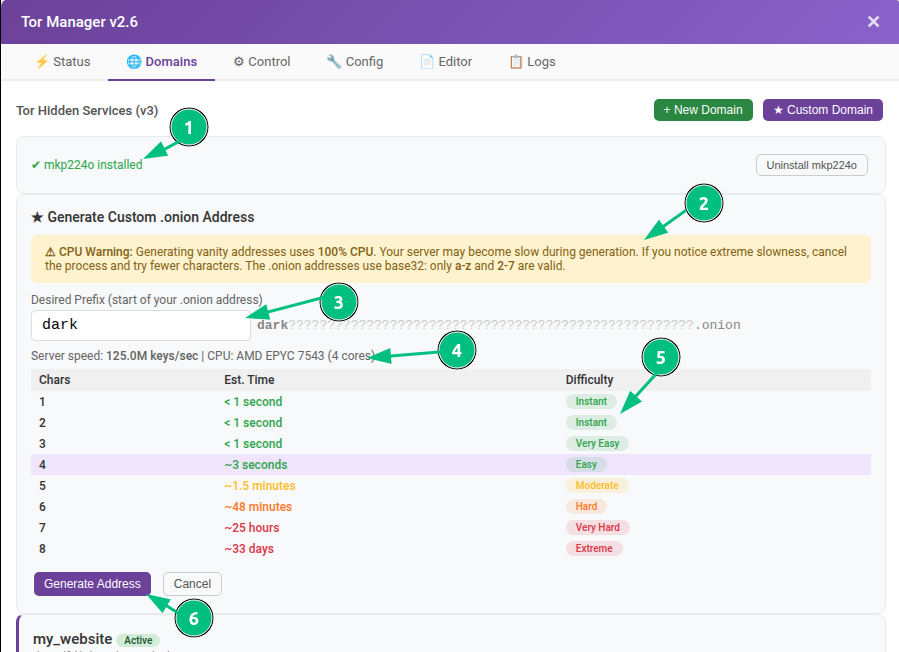
Task: Focus the Desired Prefix input field
Action: tap(140, 325)
